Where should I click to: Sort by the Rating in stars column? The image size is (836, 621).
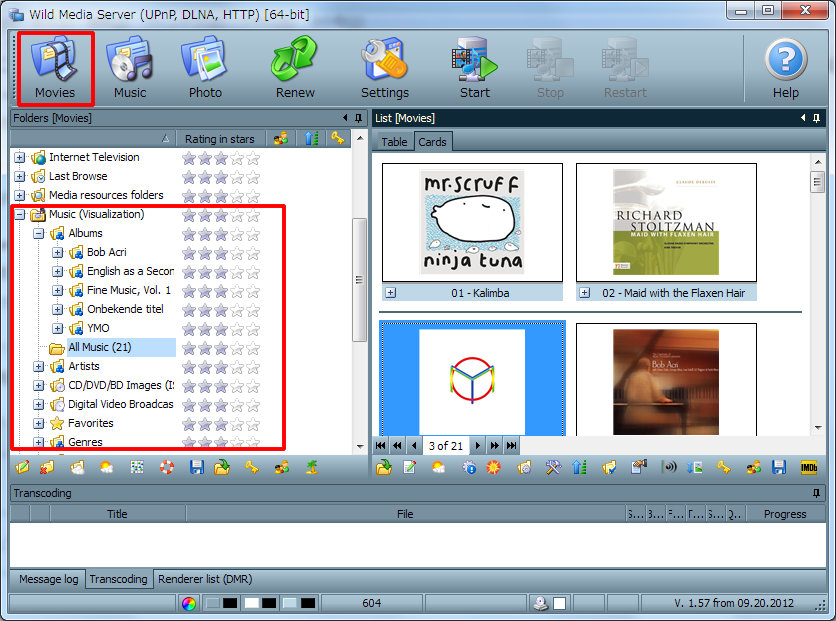pos(220,139)
